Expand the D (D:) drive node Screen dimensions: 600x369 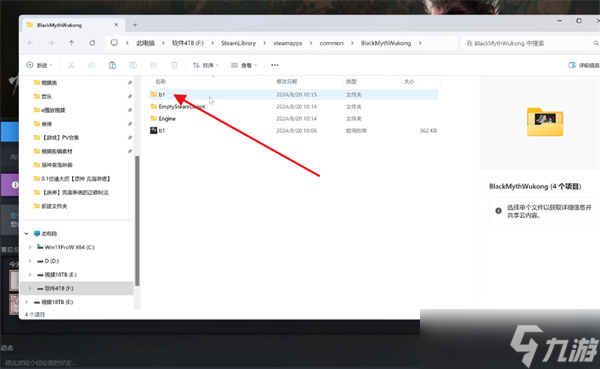point(30,261)
